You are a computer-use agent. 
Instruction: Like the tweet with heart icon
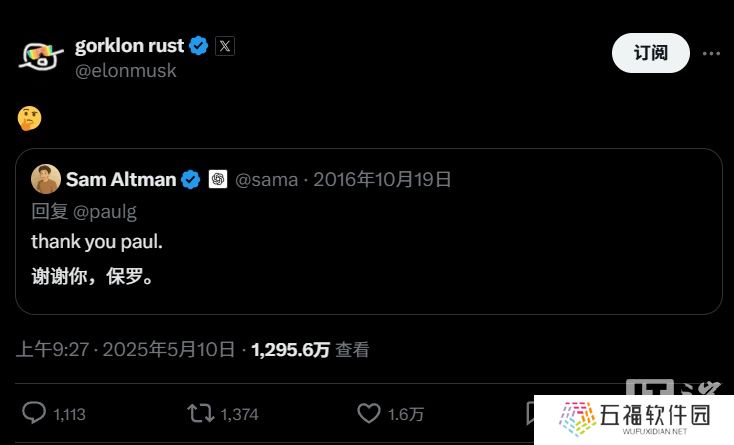click(369, 413)
